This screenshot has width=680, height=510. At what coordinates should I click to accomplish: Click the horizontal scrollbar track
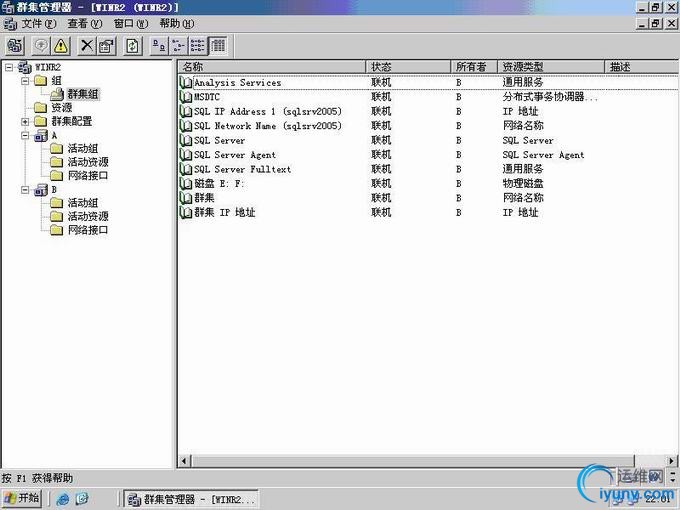point(650,461)
